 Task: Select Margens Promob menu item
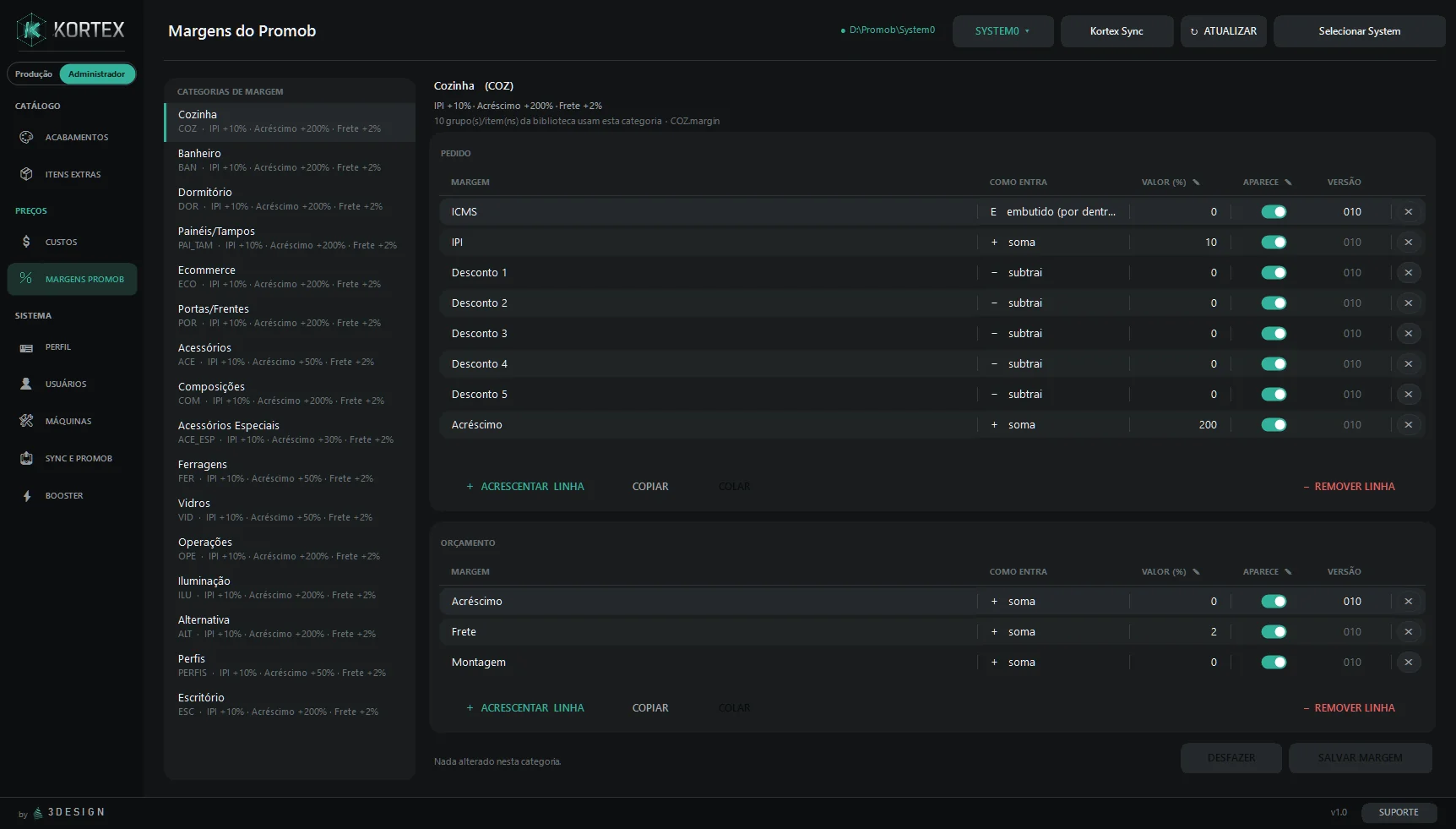click(x=72, y=279)
